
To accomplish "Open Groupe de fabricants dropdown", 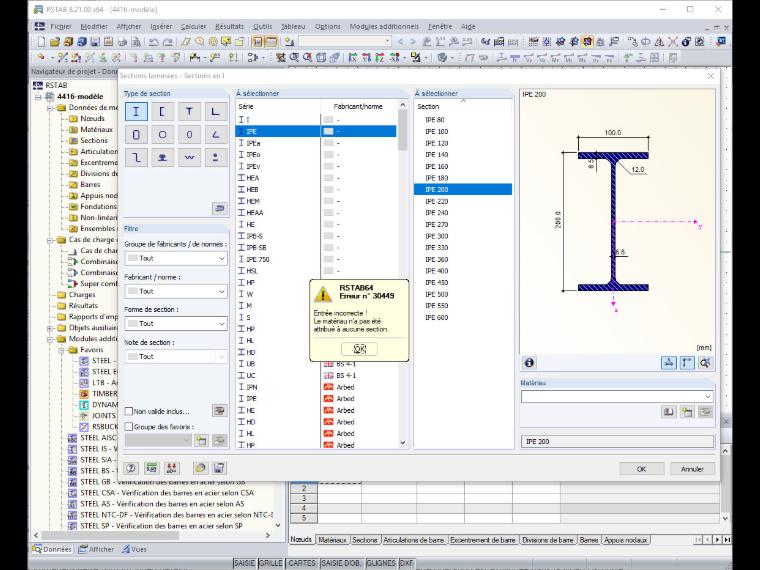I will tap(176, 258).
